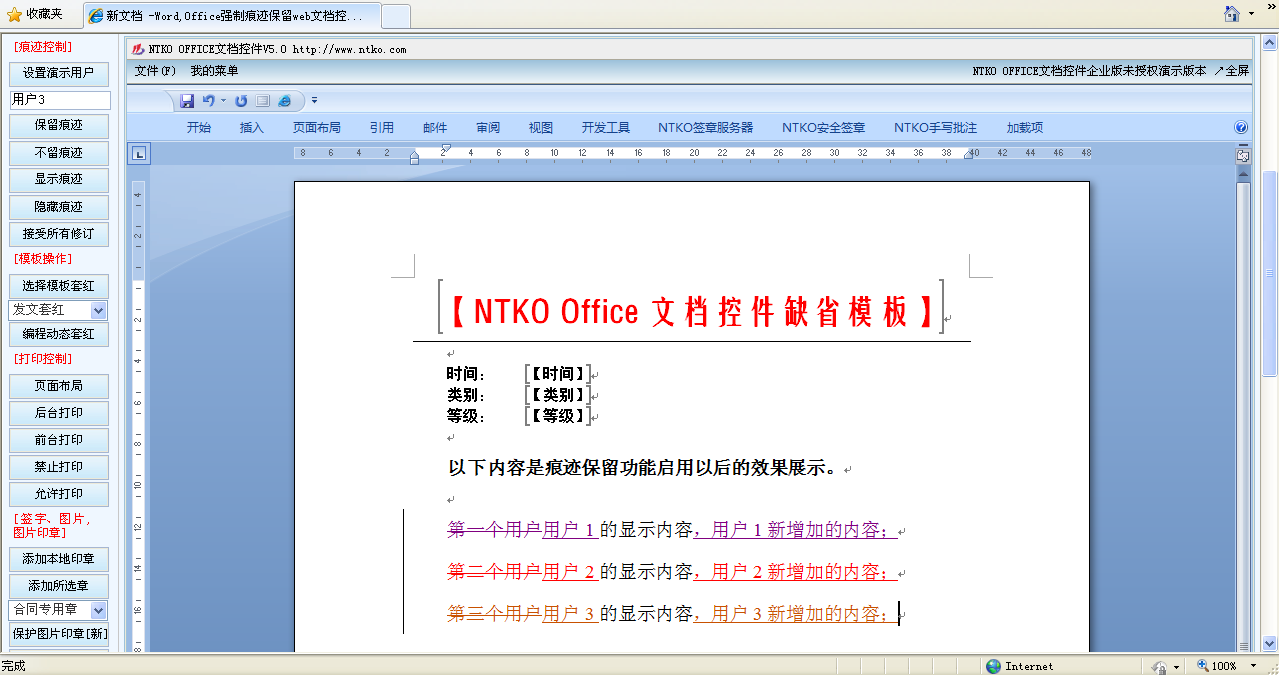
Task: Click the Undo arrow icon
Action: (x=208, y=101)
